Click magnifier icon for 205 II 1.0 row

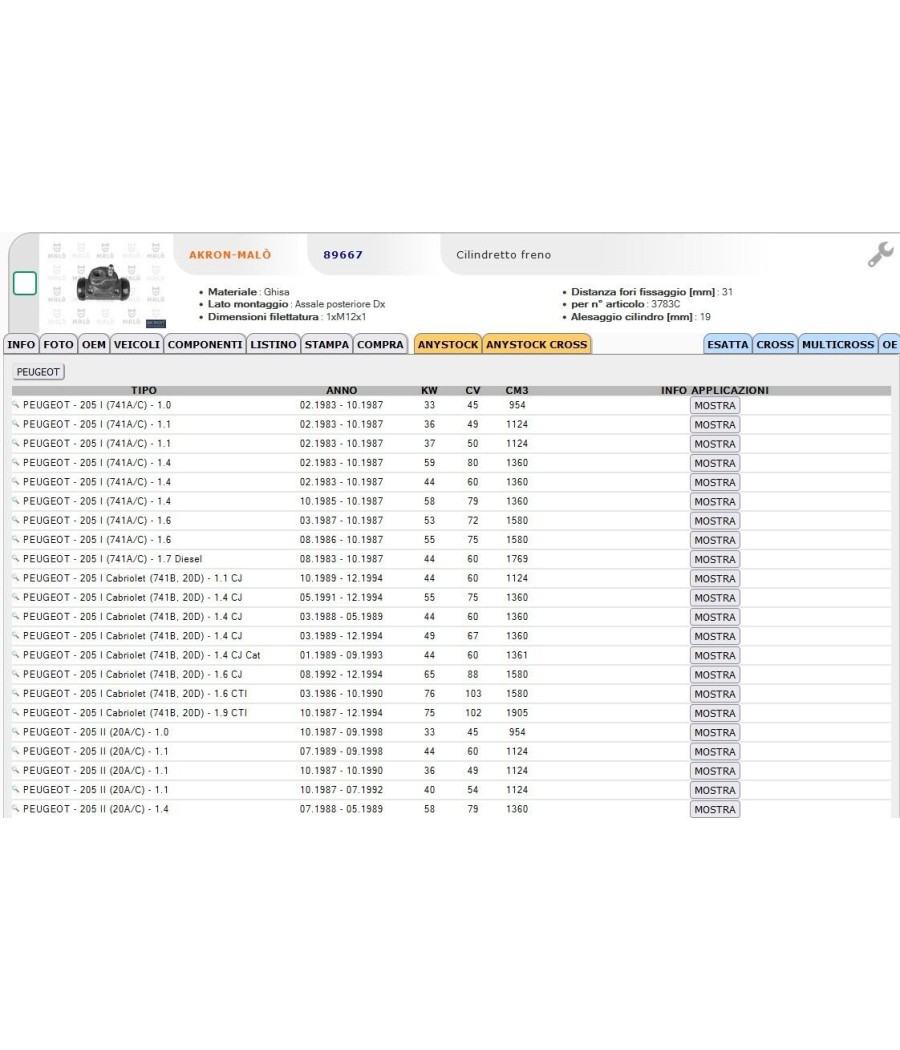point(15,732)
